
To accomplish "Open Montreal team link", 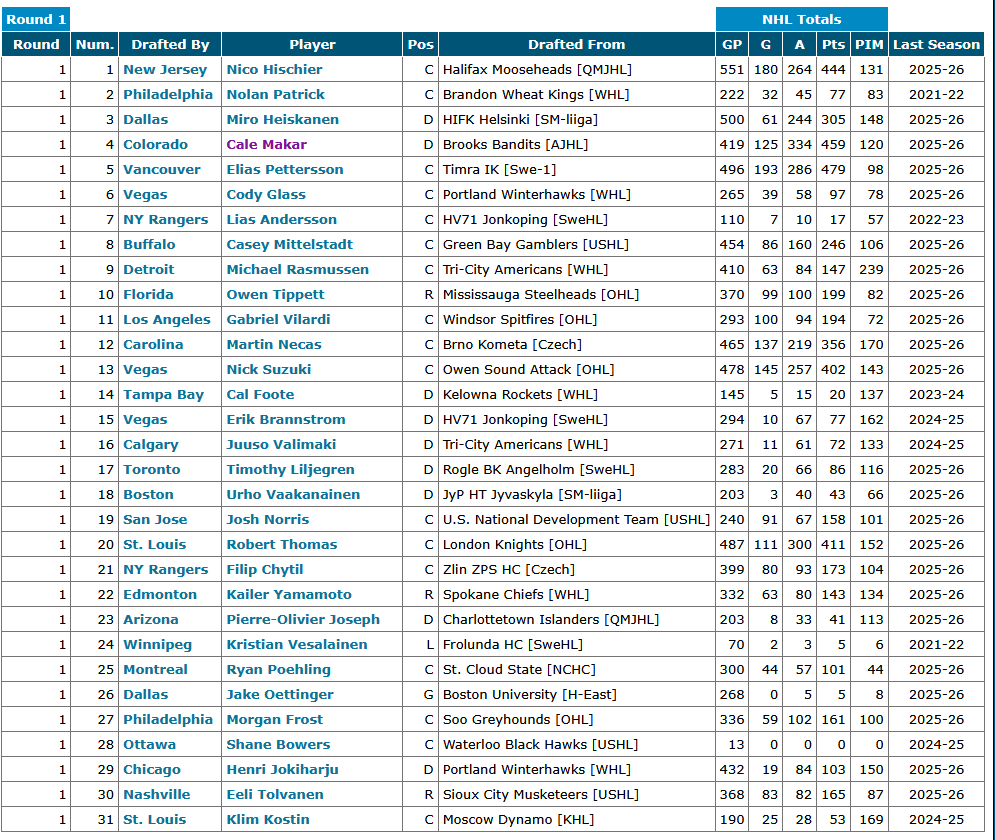I will click(x=155, y=669).
